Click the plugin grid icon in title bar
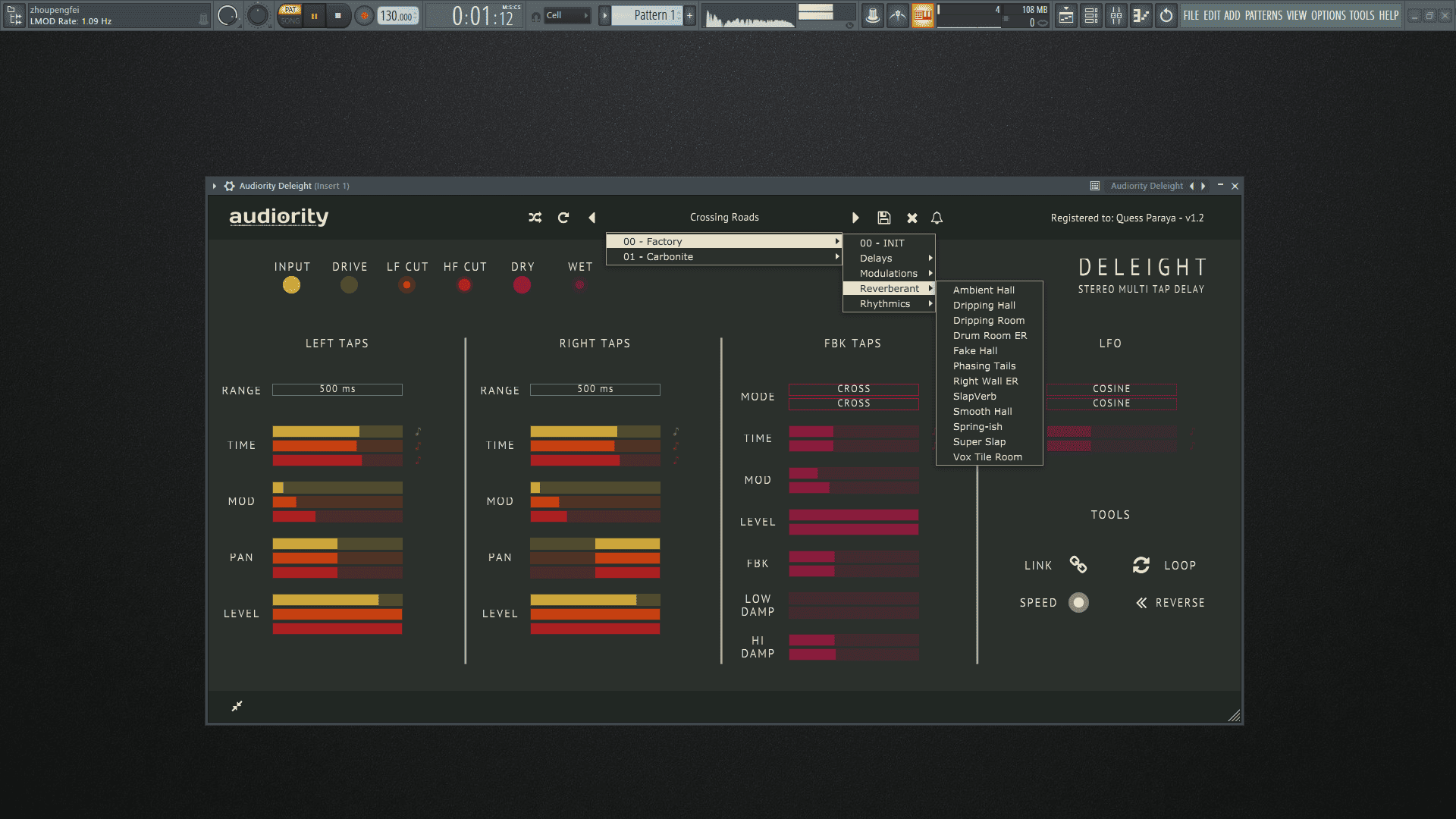This screenshot has width=1456, height=819. tap(1095, 186)
